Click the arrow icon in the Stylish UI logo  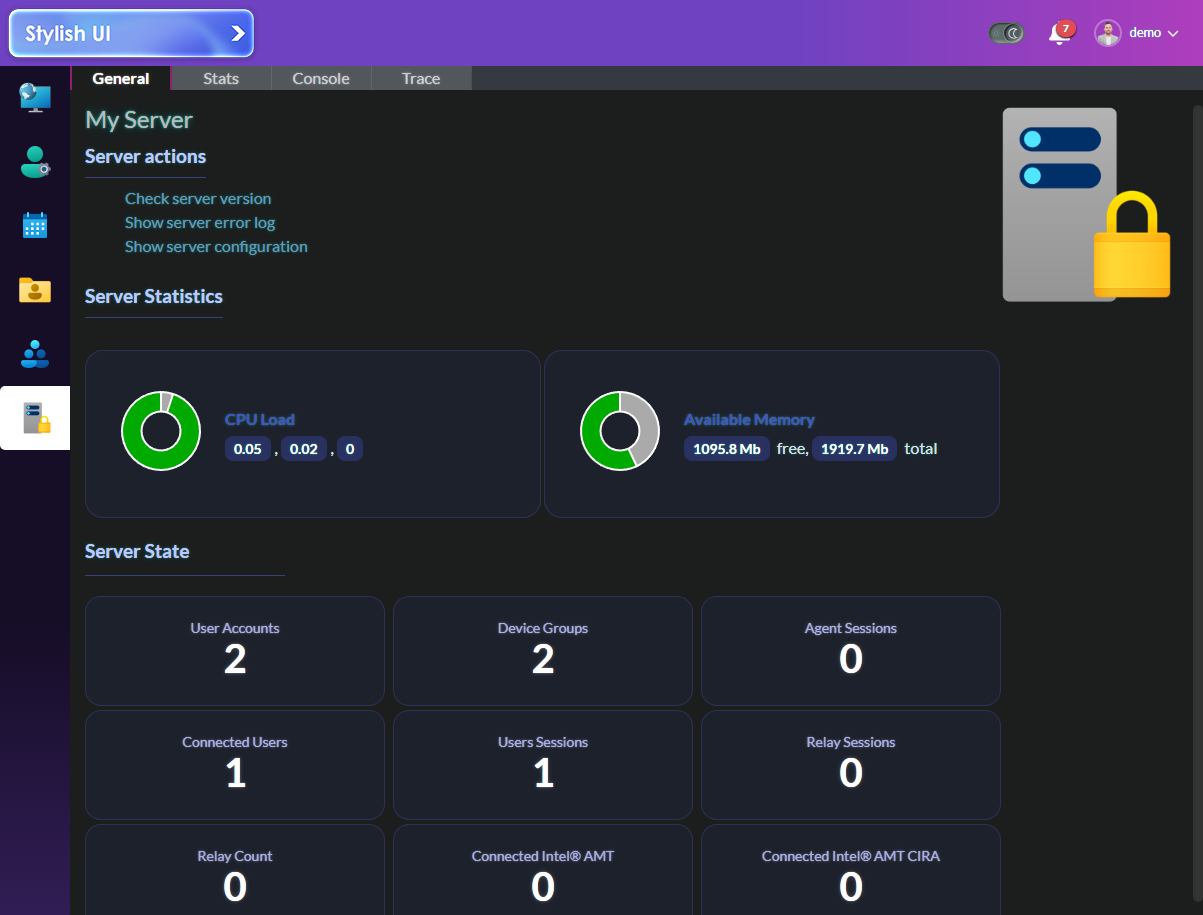(x=237, y=33)
